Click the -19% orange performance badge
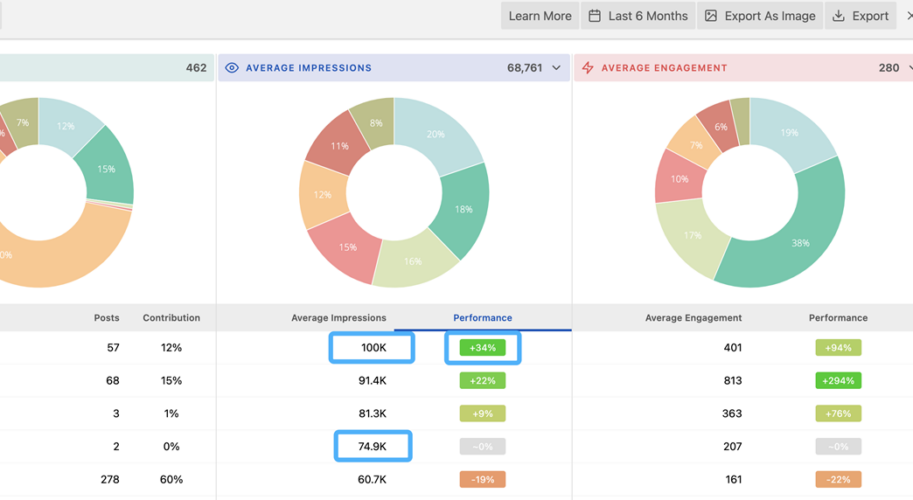Viewport: 913px width, 500px height. [x=482, y=479]
